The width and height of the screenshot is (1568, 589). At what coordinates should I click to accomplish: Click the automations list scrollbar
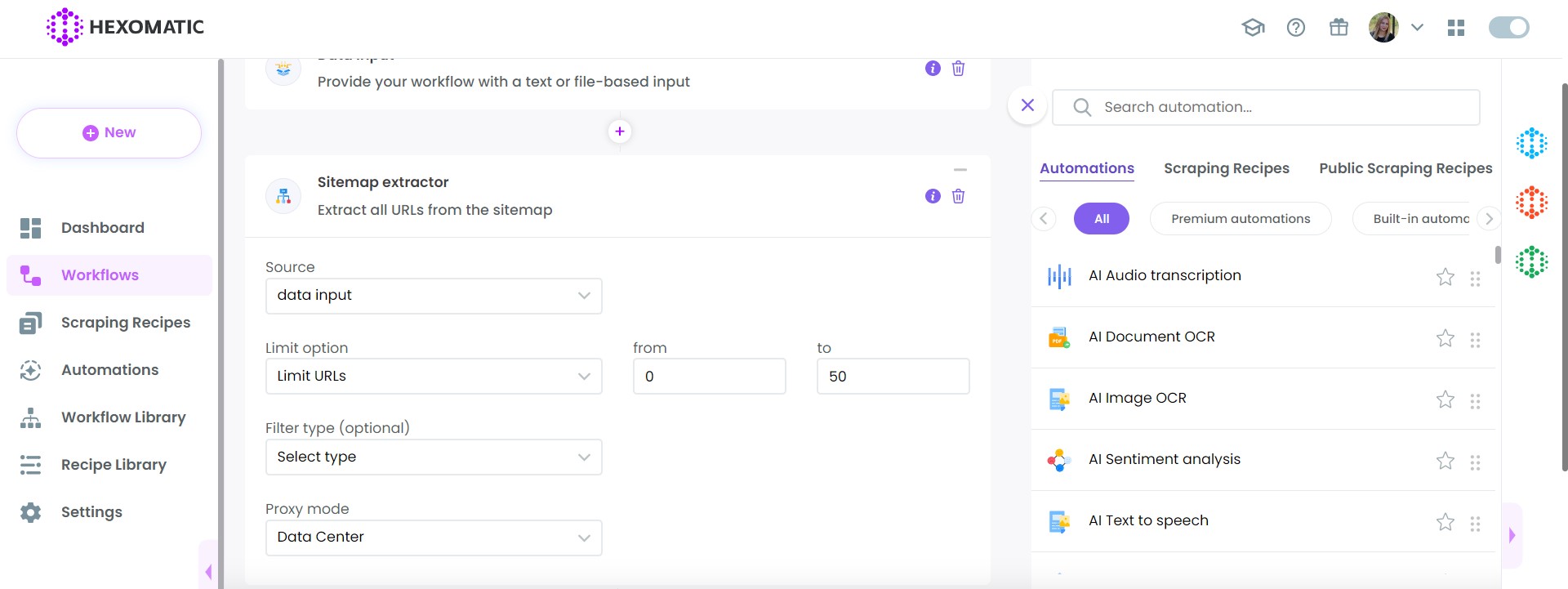click(1497, 255)
